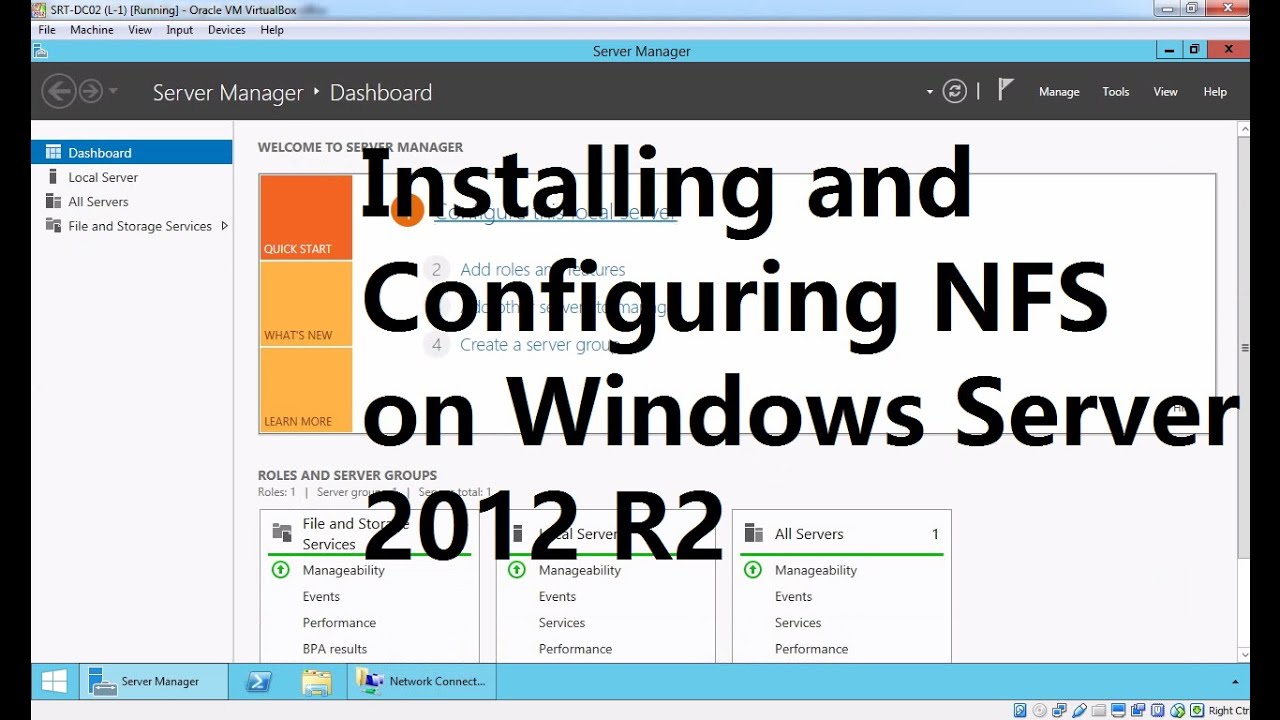Viewport: 1280px width, 720px height.
Task: Expand File and Storage Services submenu arrow
Action: pos(224,226)
